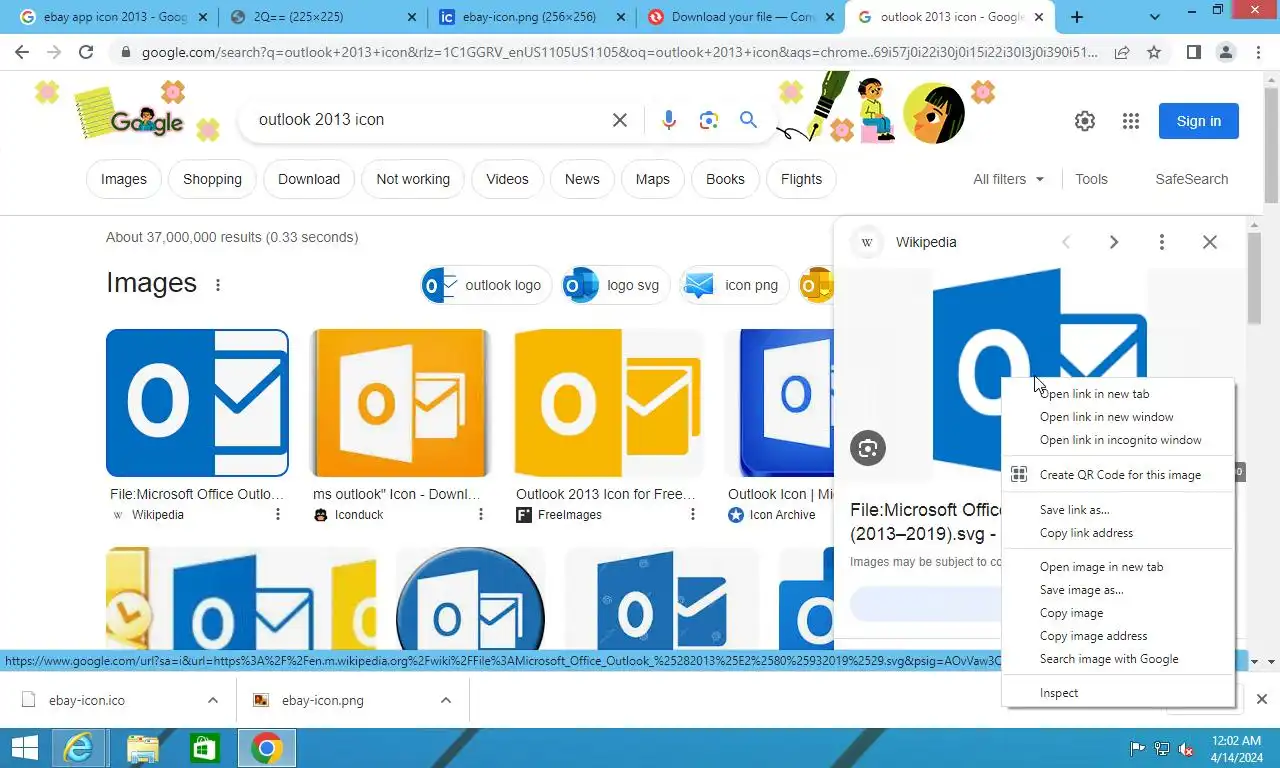Open the Tools options

click(1091, 179)
